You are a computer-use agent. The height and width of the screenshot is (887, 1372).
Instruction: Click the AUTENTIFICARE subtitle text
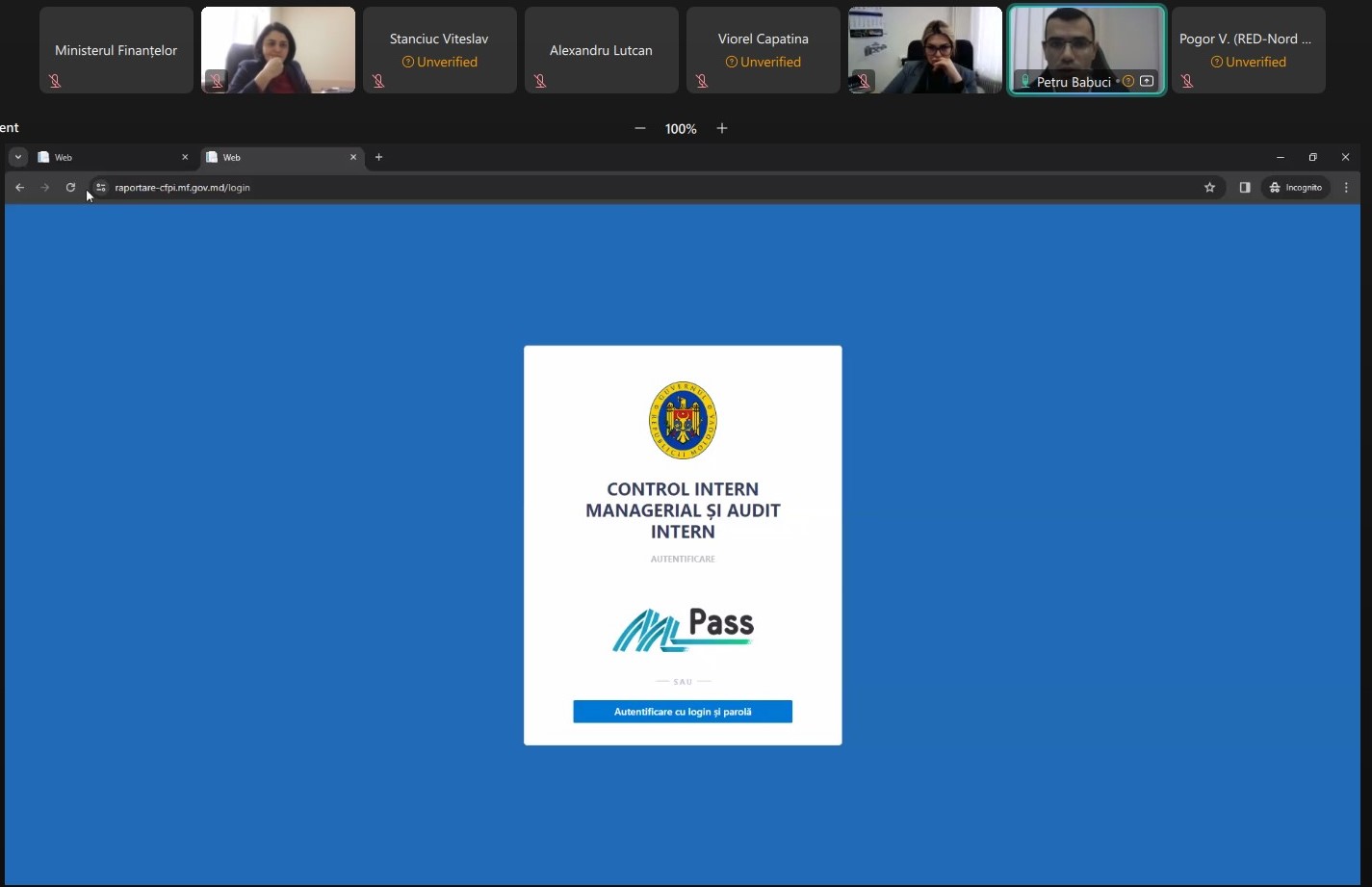[683, 559]
